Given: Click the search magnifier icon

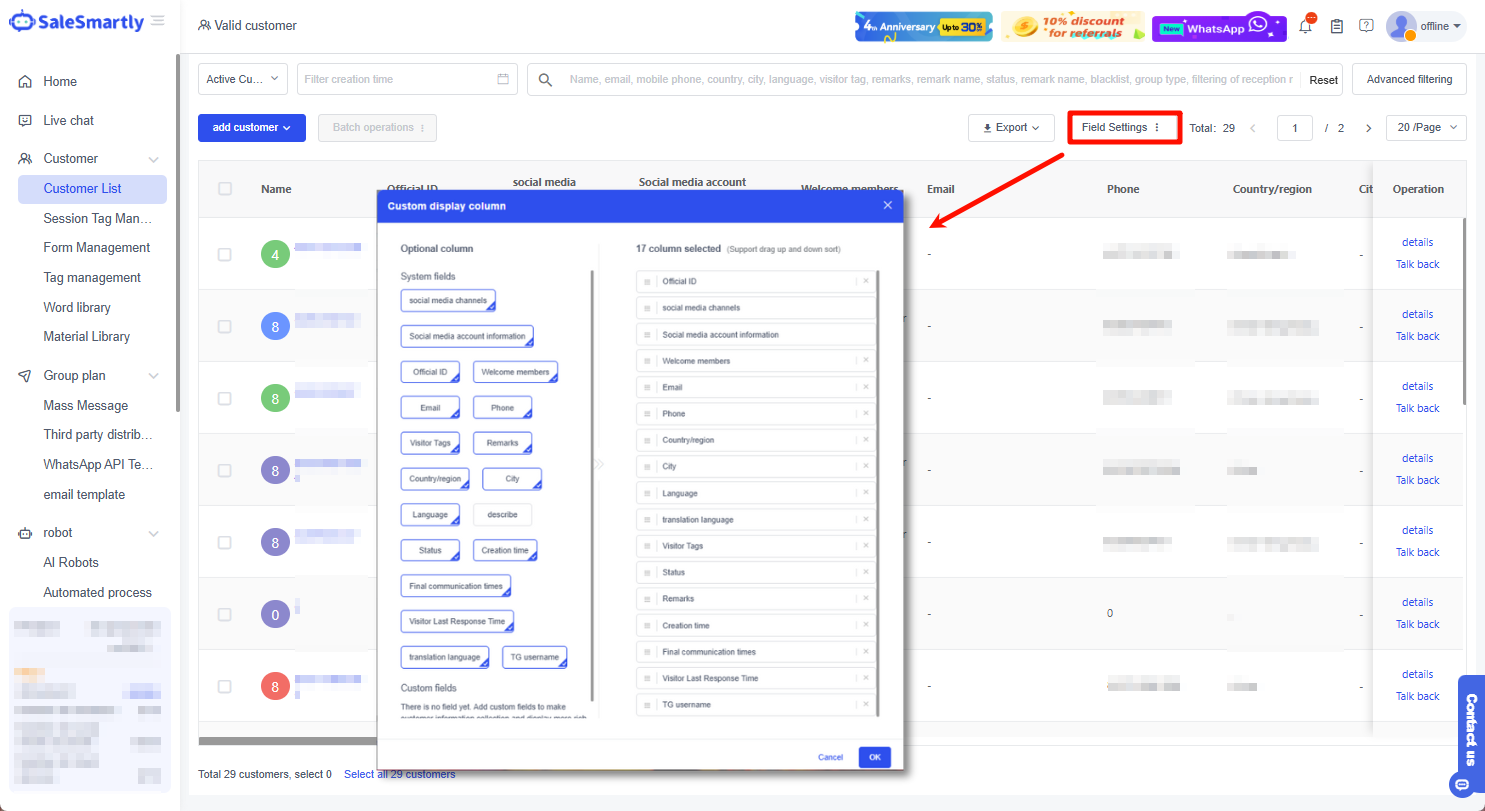Looking at the screenshot, I should [x=545, y=80].
